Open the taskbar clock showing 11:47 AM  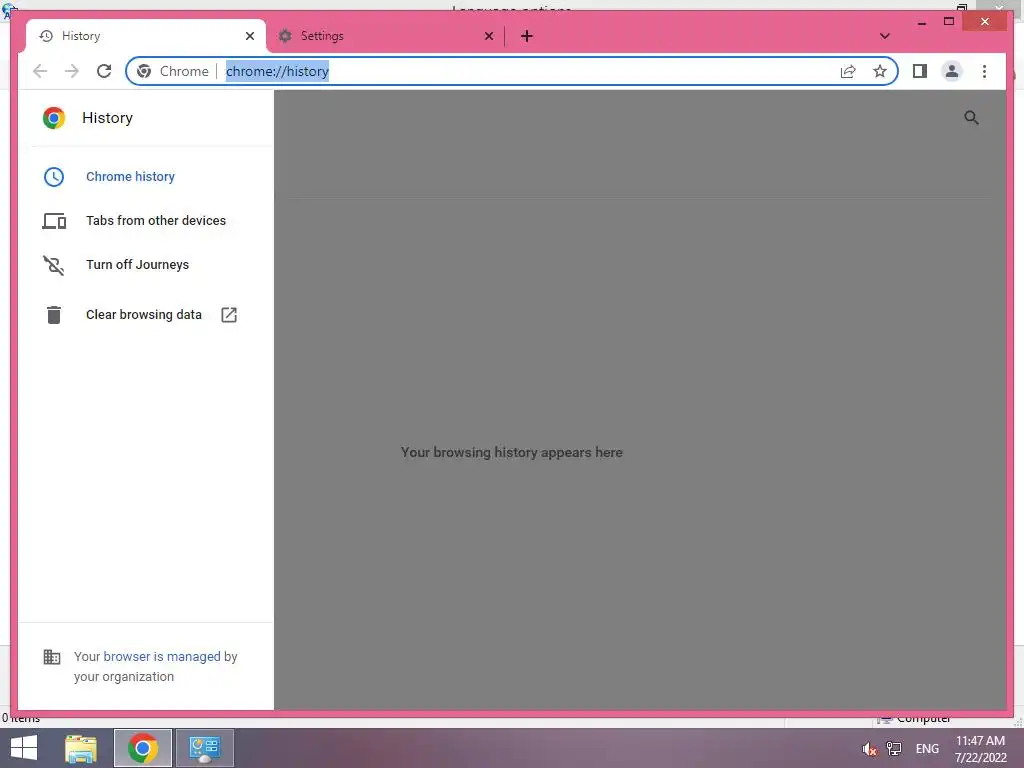(x=980, y=749)
